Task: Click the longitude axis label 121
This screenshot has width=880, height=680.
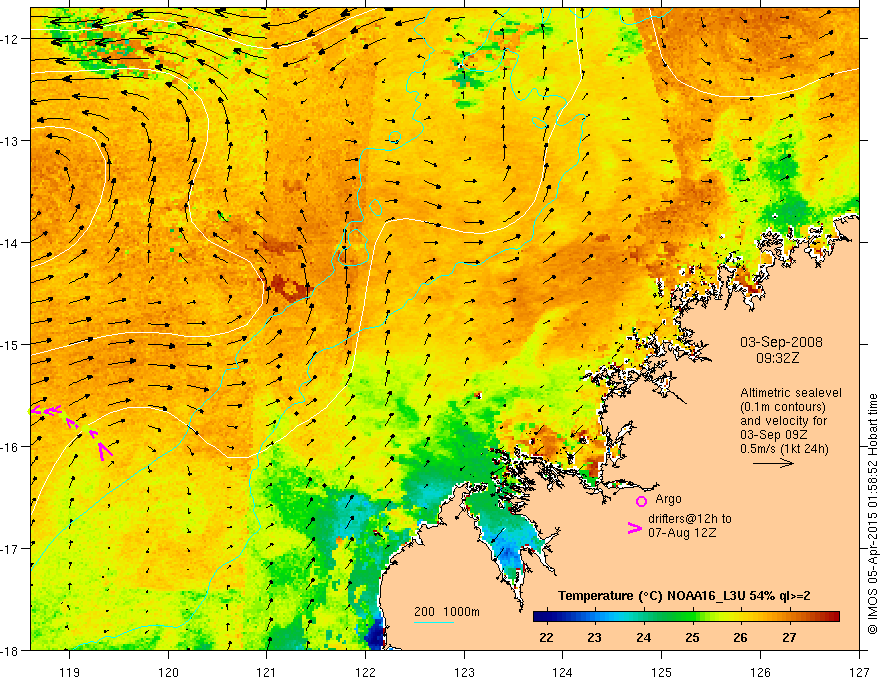Action: 267,673
